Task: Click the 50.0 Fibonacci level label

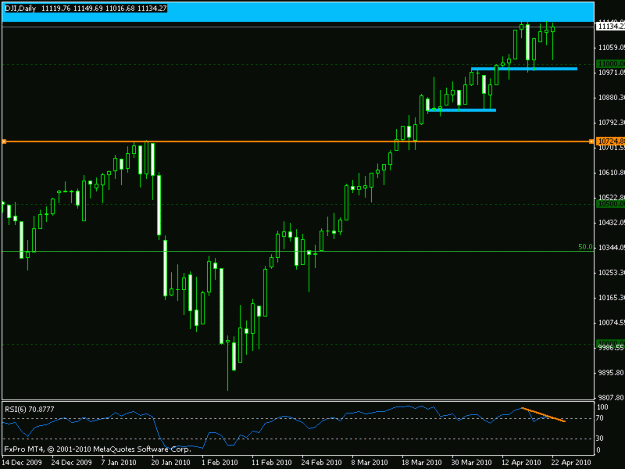Action: point(585,247)
